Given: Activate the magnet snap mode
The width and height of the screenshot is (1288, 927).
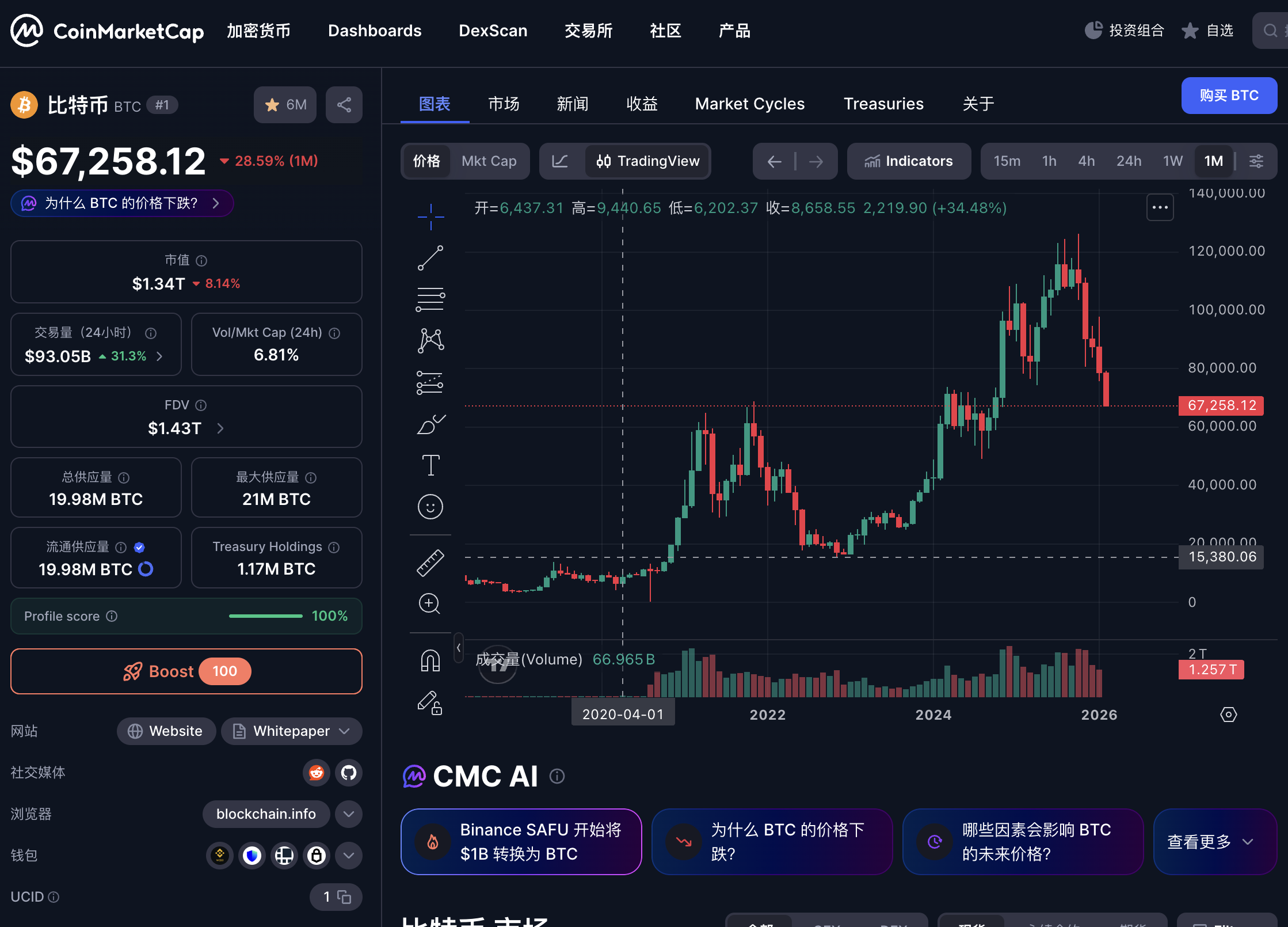Looking at the screenshot, I should (x=430, y=660).
